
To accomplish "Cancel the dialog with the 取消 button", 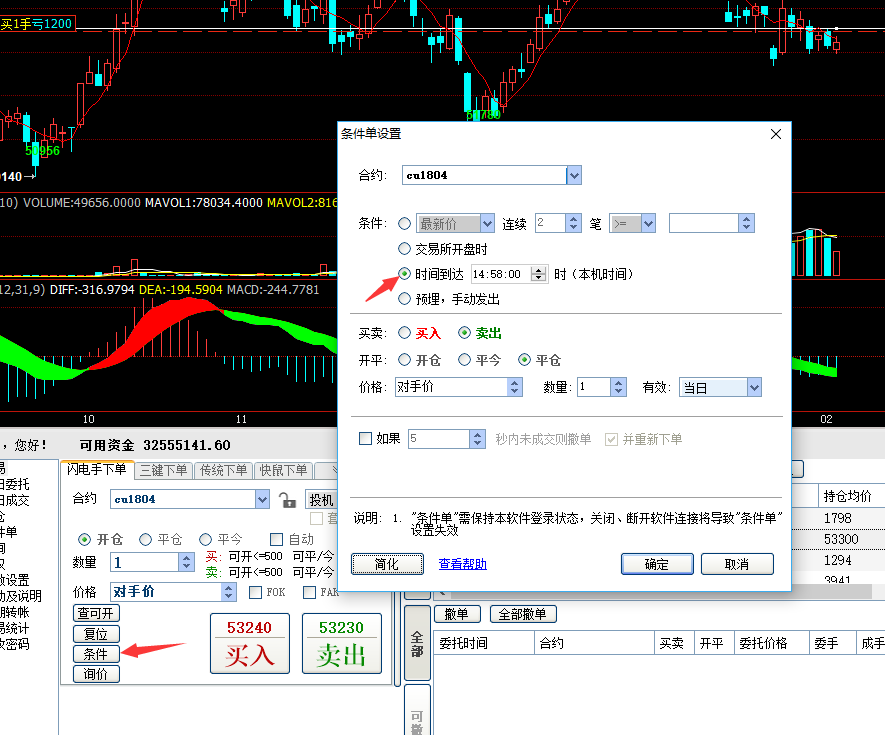I will pos(737,564).
